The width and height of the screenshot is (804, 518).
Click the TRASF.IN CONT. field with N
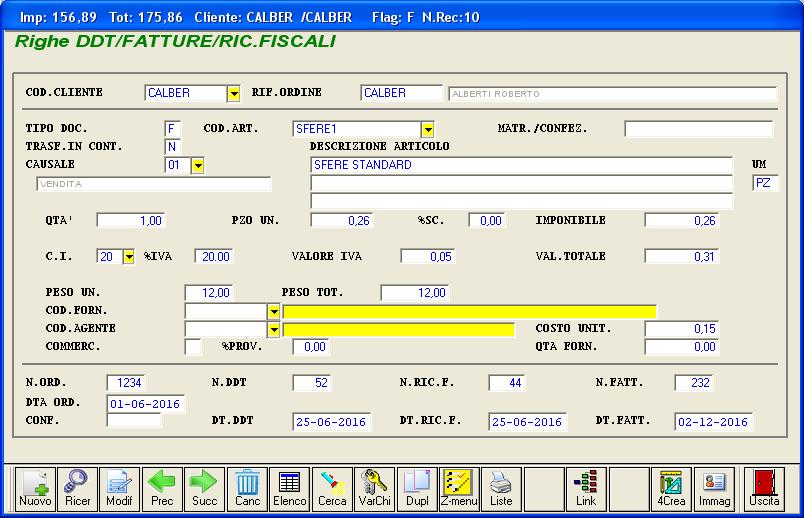tap(173, 147)
